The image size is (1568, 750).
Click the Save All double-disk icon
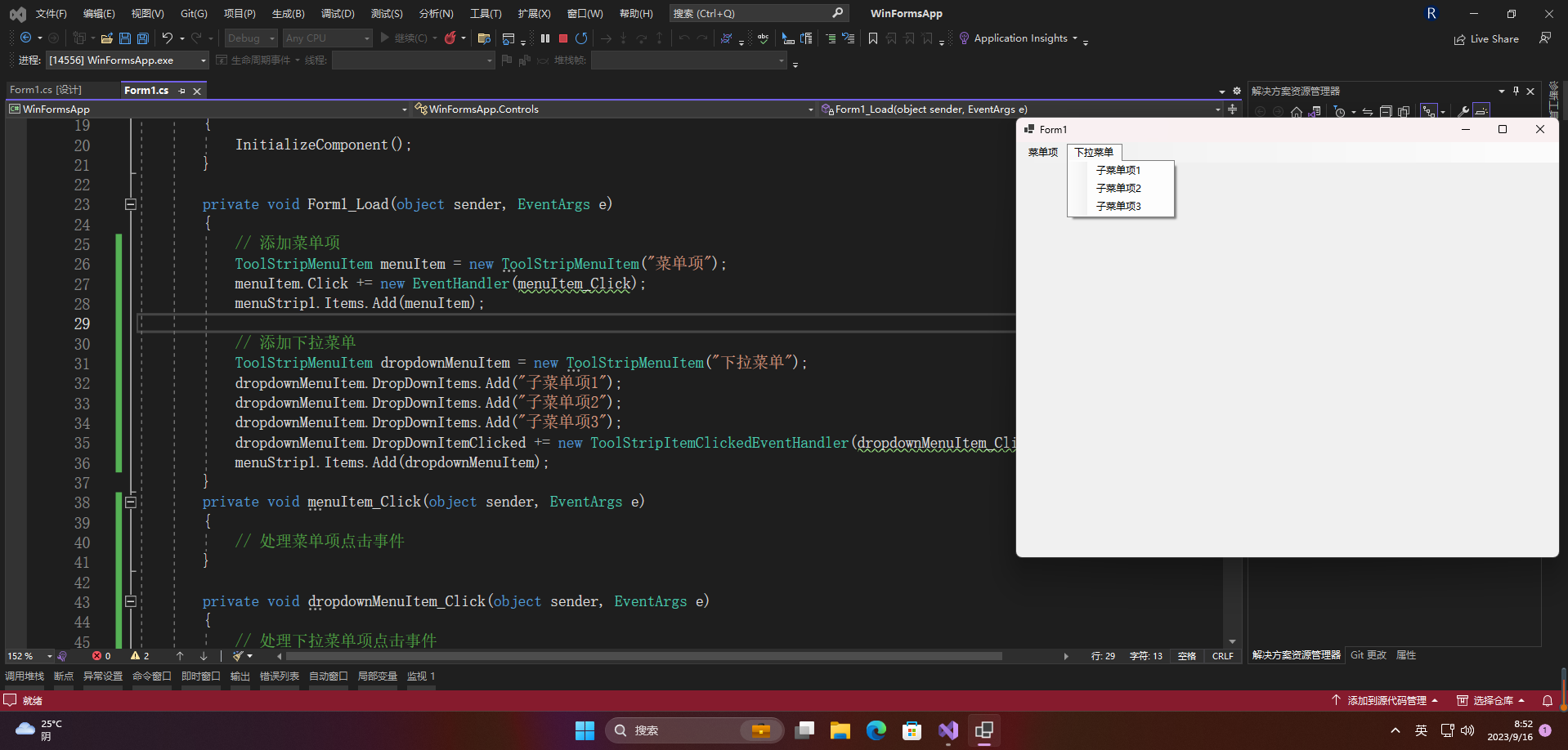coord(143,38)
